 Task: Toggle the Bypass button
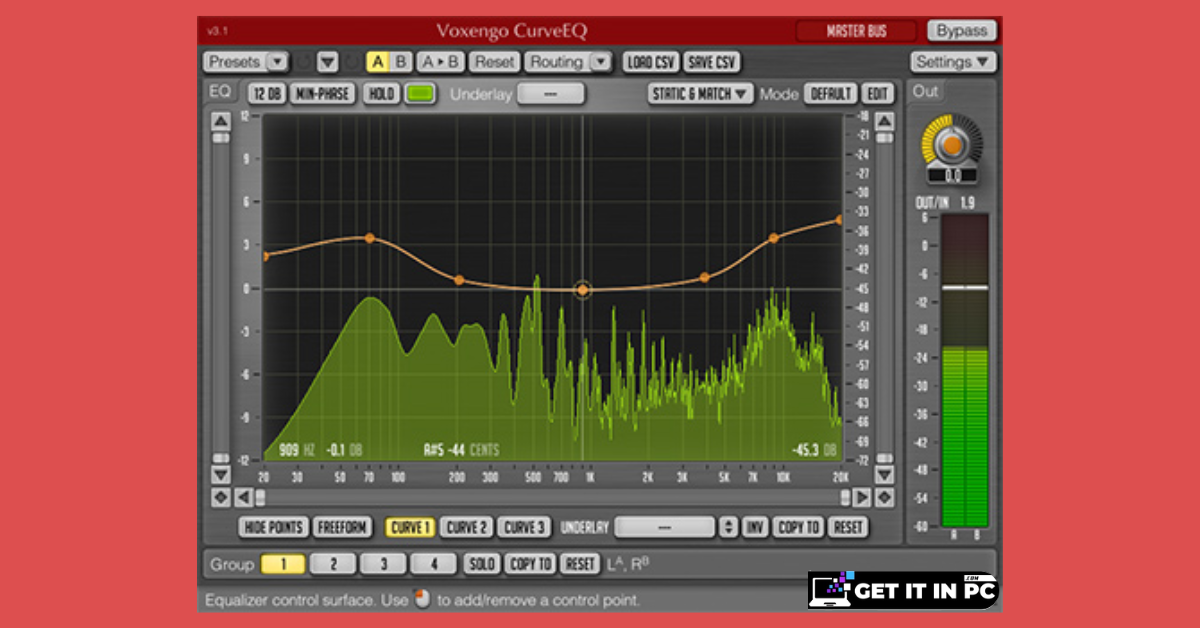961,31
